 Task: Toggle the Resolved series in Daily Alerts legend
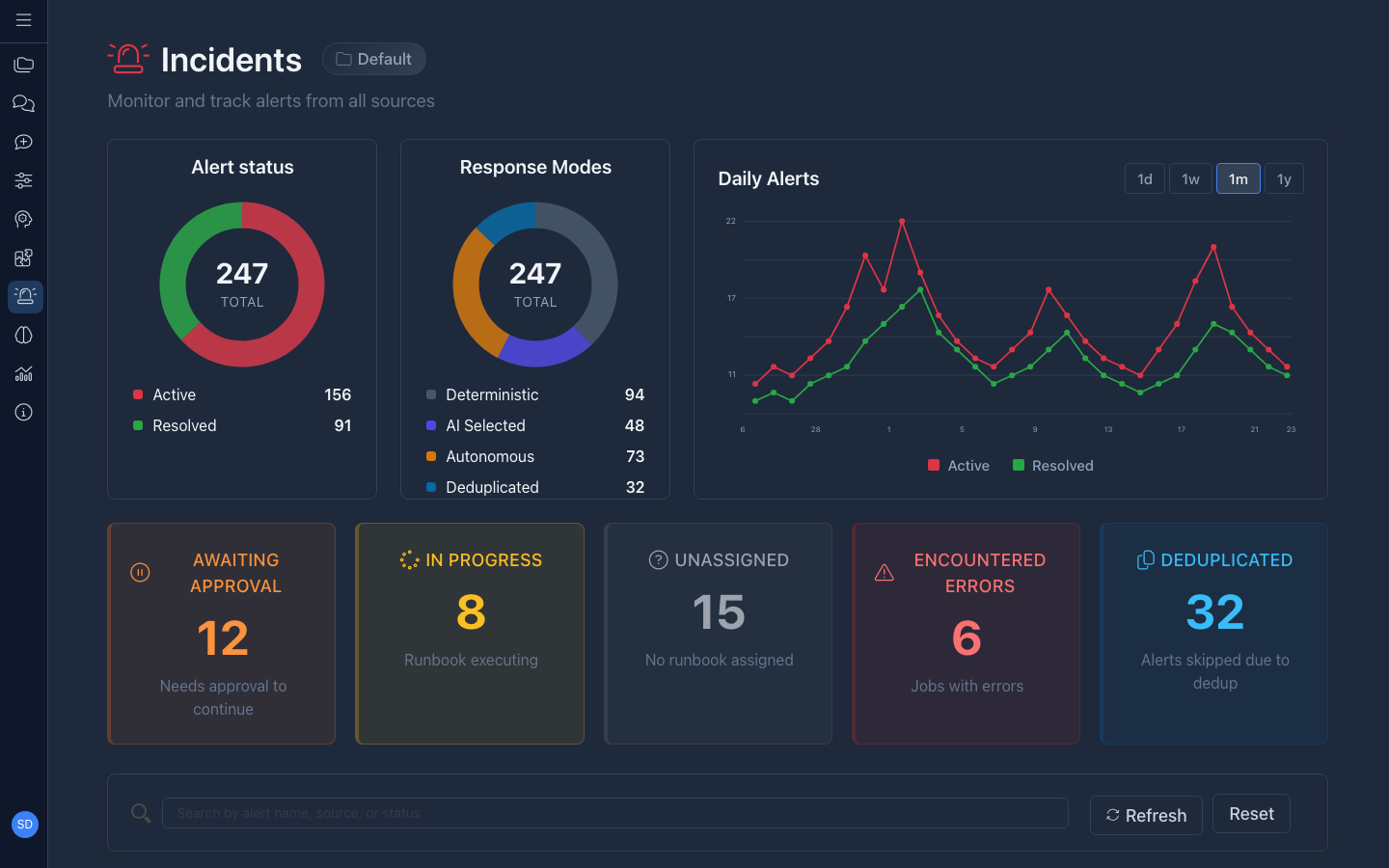point(1052,465)
